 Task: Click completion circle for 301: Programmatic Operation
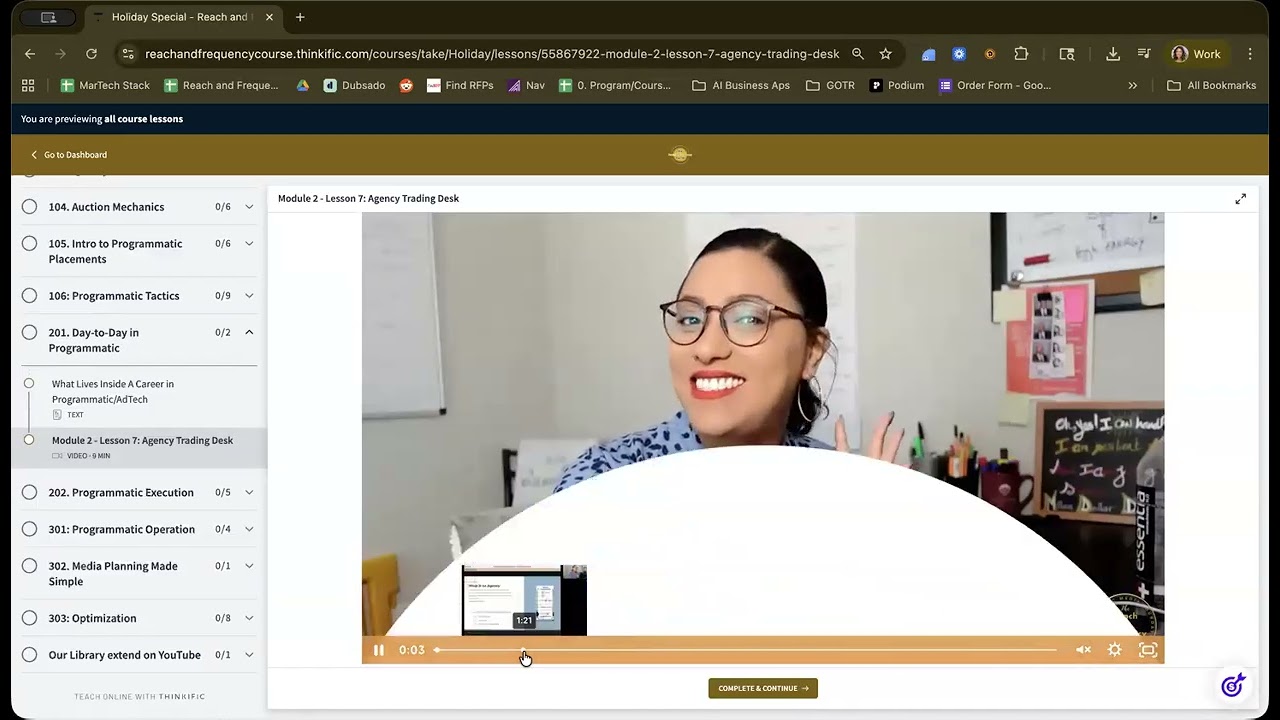click(29, 530)
